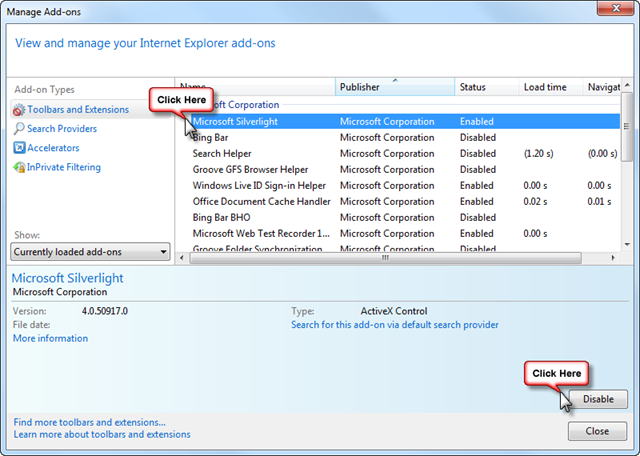This screenshot has height=456, width=640.
Task: Open Learn more about toolbars and extensions
Action: point(102,434)
